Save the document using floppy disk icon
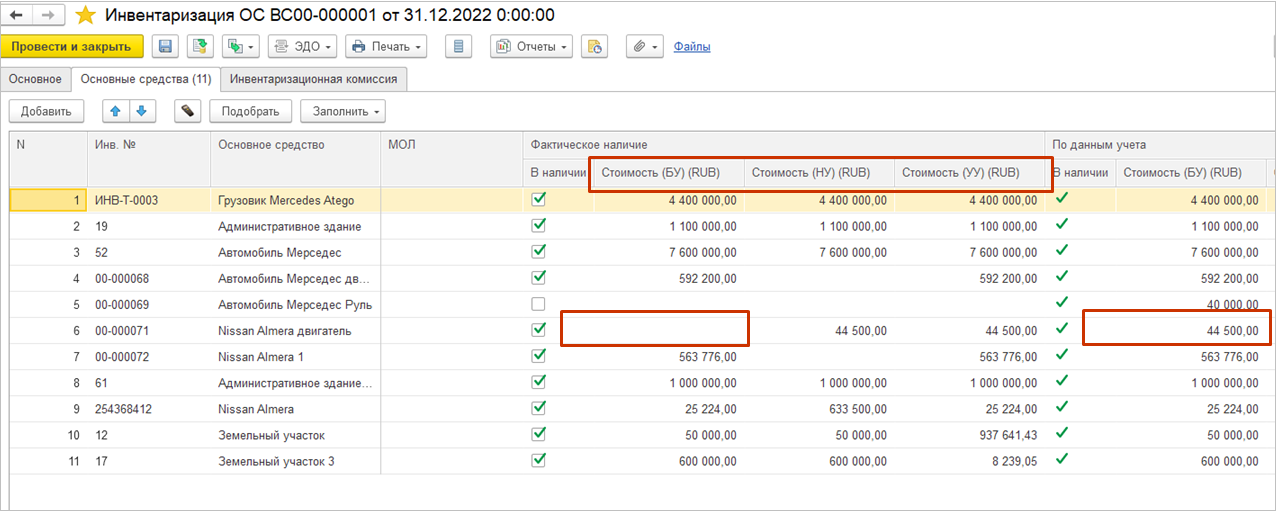The image size is (1276, 511). tap(164, 46)
